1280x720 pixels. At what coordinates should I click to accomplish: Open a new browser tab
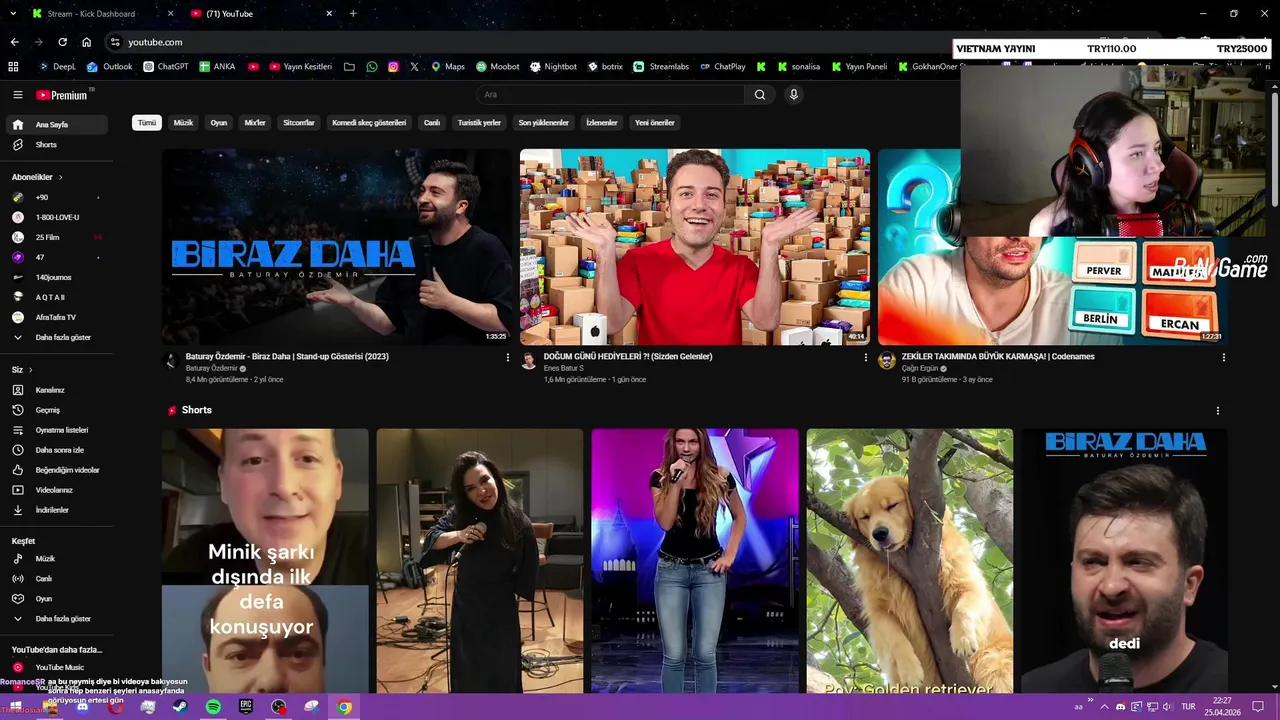coord(353,14)
